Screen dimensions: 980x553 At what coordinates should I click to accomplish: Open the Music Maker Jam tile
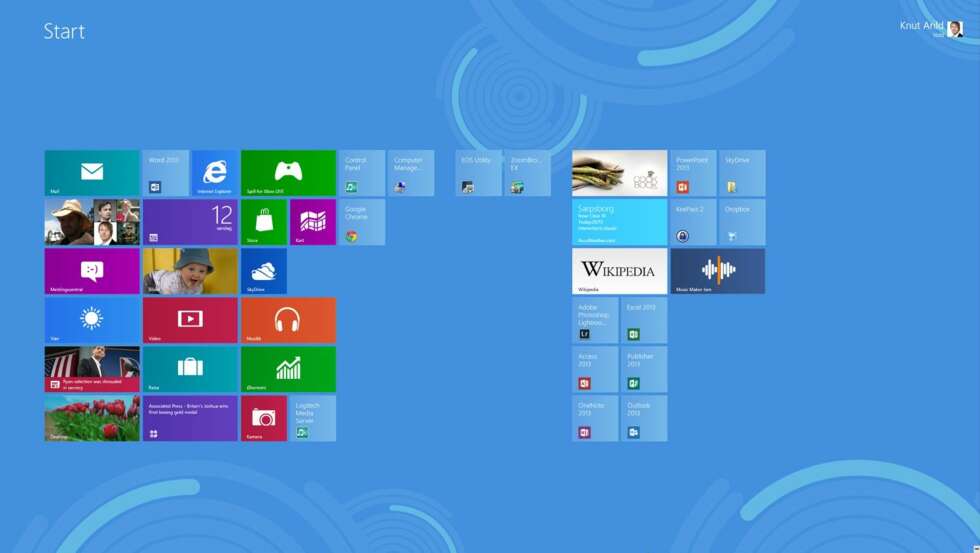pos(718,271)
